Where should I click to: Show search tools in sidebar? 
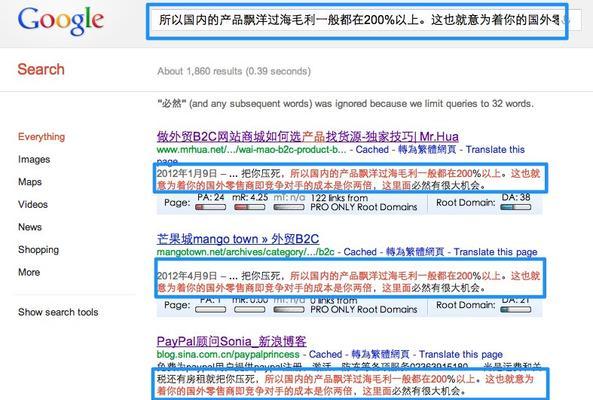[58, 312]
